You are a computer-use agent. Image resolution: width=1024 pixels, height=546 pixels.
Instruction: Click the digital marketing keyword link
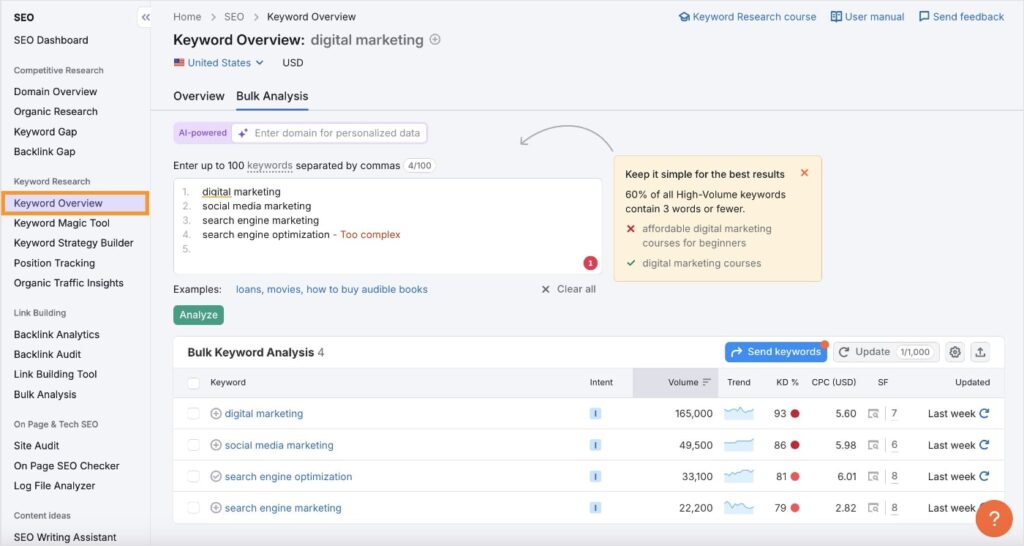pyautogui.click(x=264, y=413)
